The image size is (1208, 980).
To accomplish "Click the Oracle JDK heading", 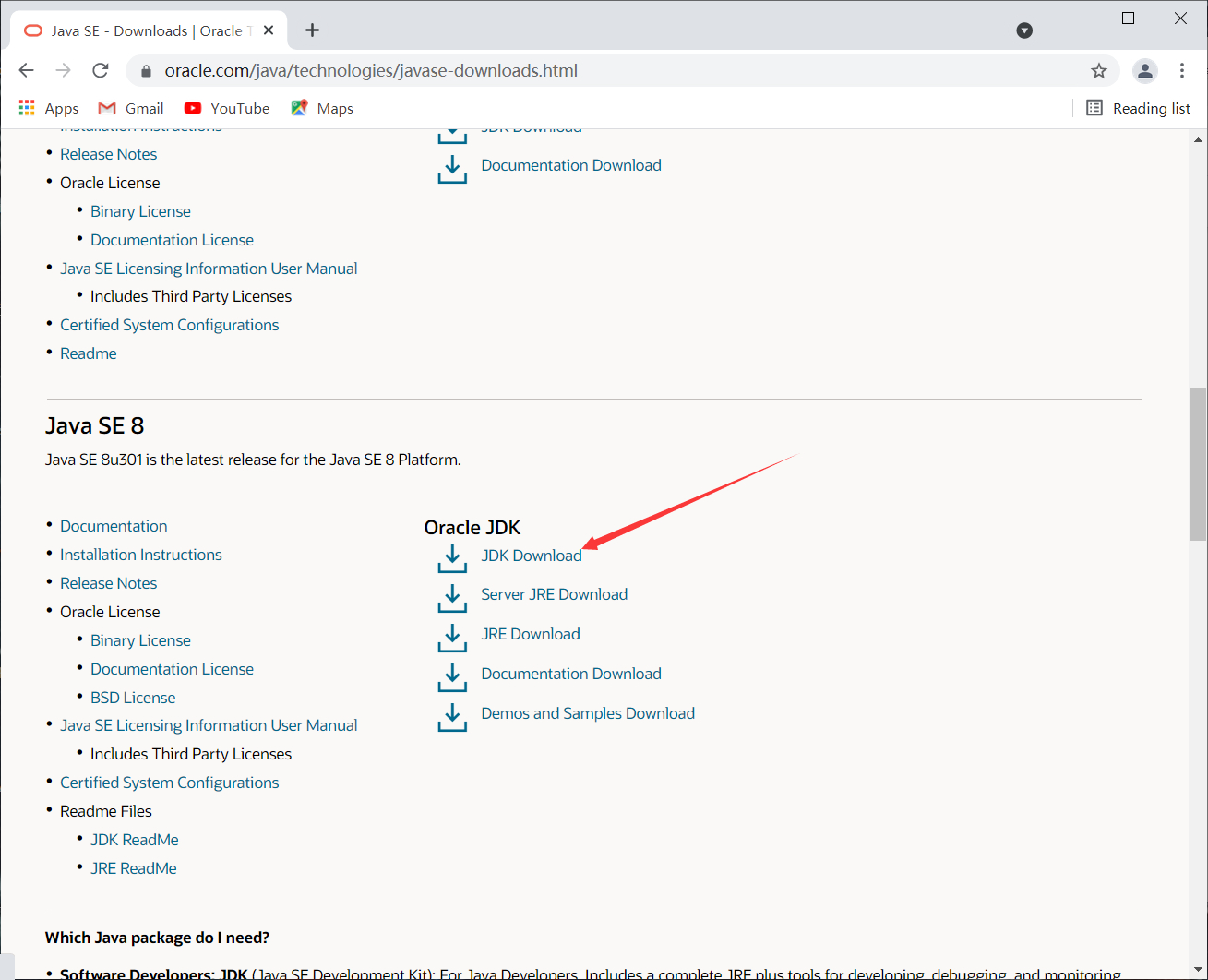I will pos(472,528).
